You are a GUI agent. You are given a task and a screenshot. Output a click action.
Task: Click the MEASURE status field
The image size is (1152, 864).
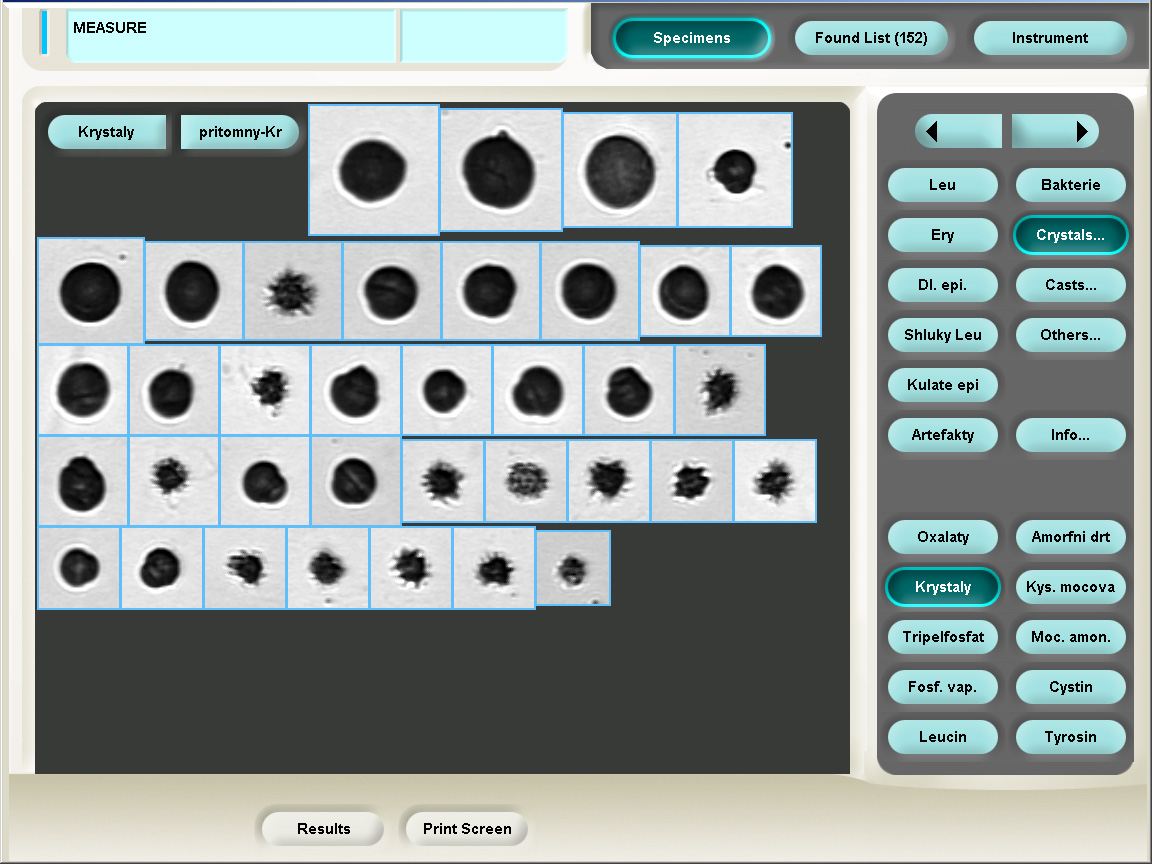point(231,35)
